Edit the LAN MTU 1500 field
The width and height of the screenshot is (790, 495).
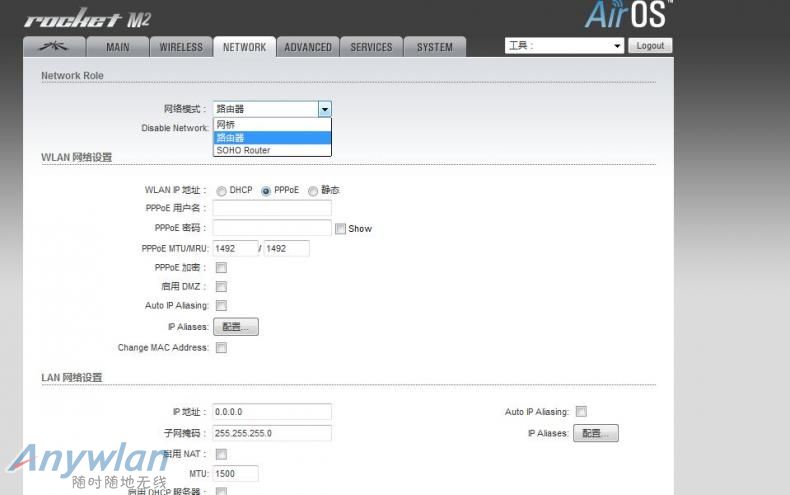[x=235, y=473]
